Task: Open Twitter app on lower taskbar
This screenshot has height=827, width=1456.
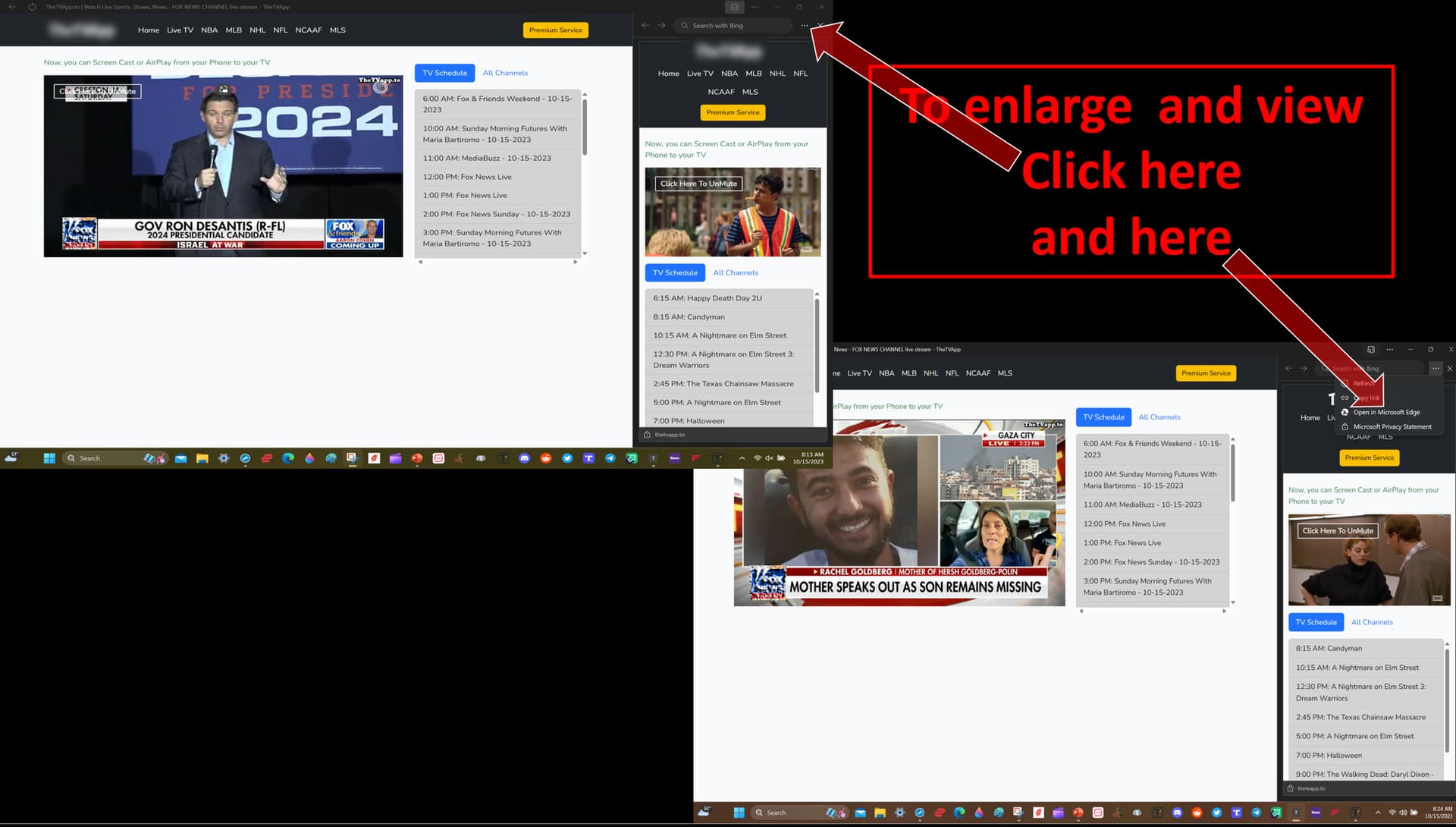Action: click(1216, 813)
